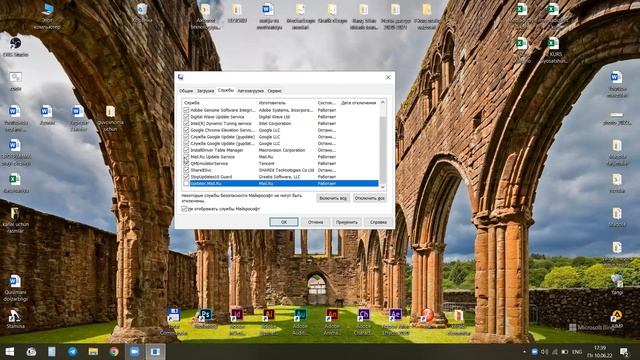Click the Применить button
640x360 pixels.
(x=347, y=222)
